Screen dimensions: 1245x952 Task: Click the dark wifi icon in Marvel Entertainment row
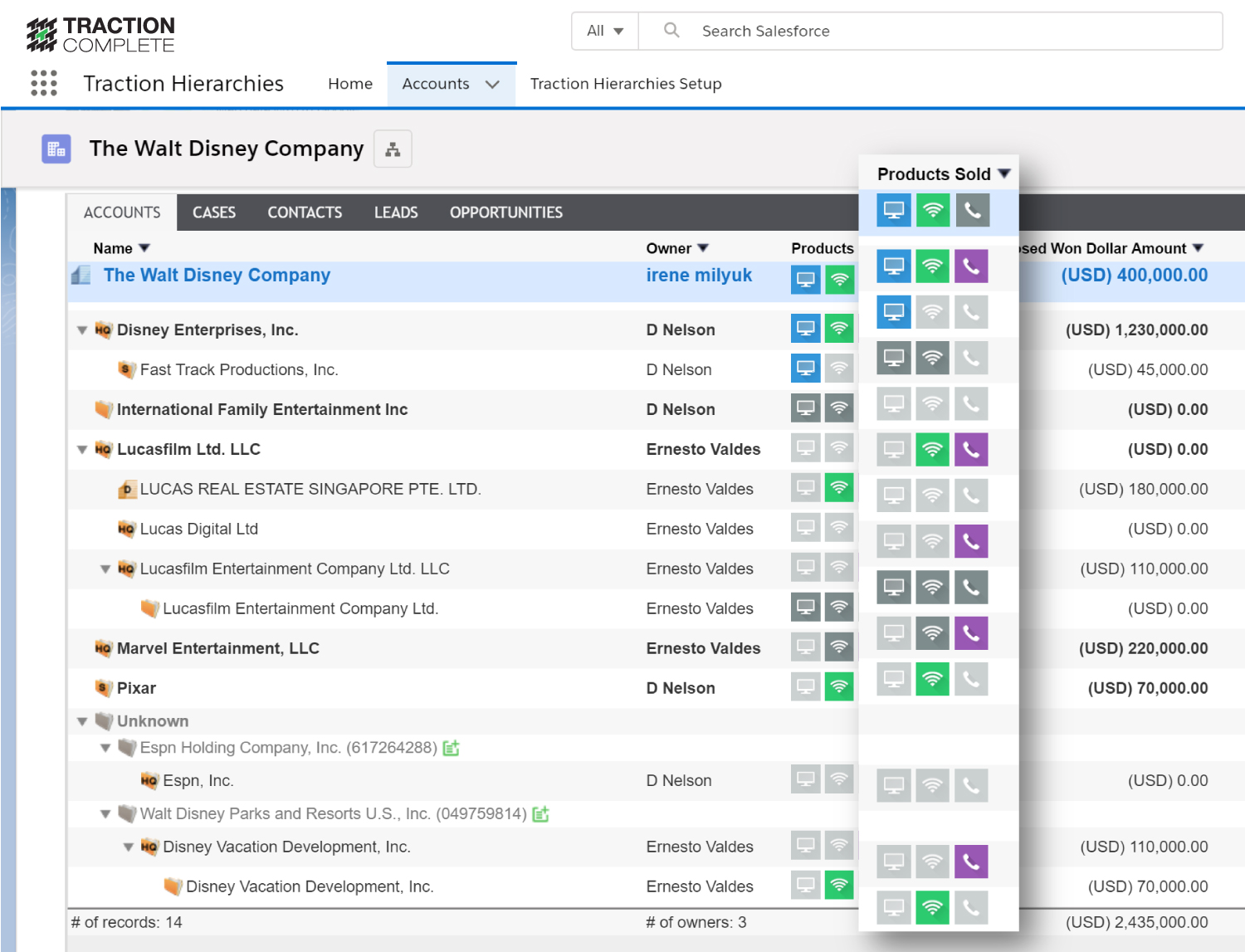tap(839, 647)
